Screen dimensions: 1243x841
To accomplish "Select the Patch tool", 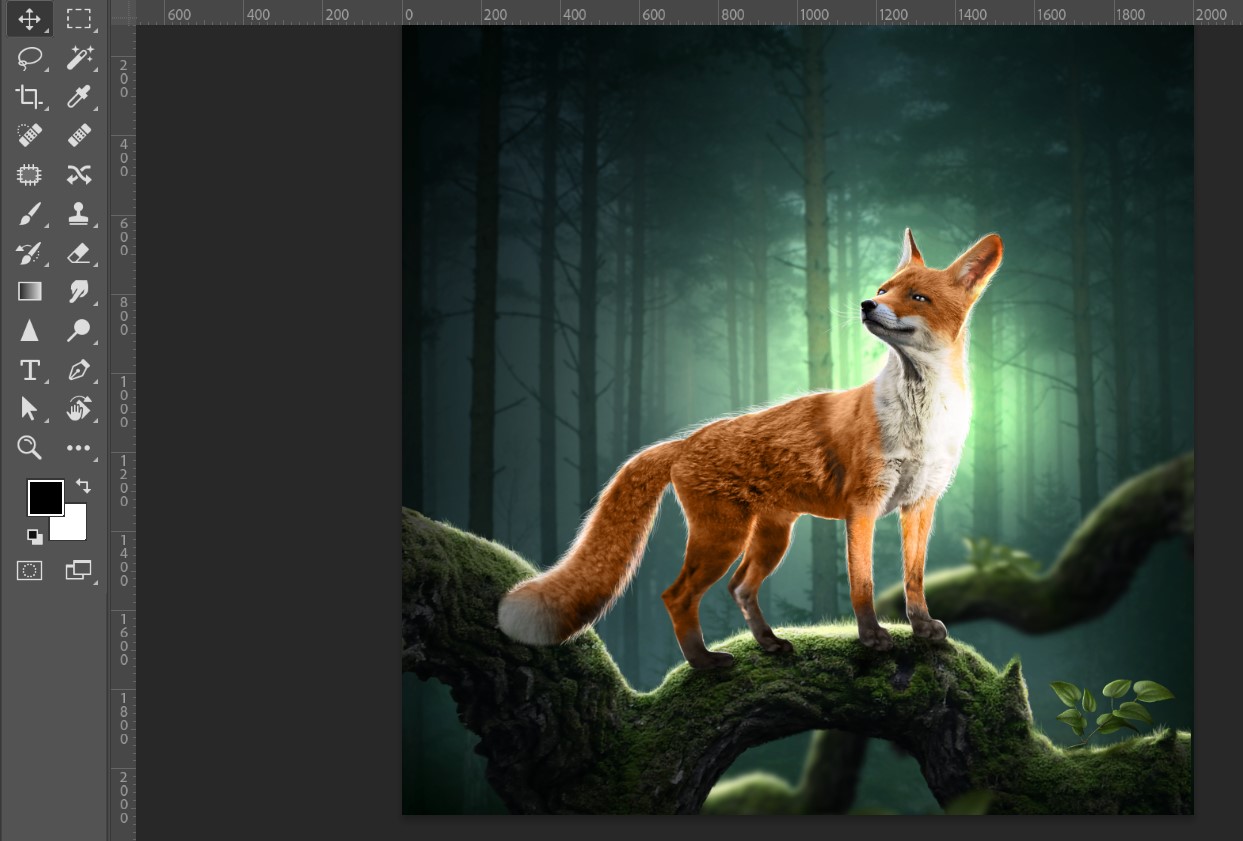I will coord(30,175).
